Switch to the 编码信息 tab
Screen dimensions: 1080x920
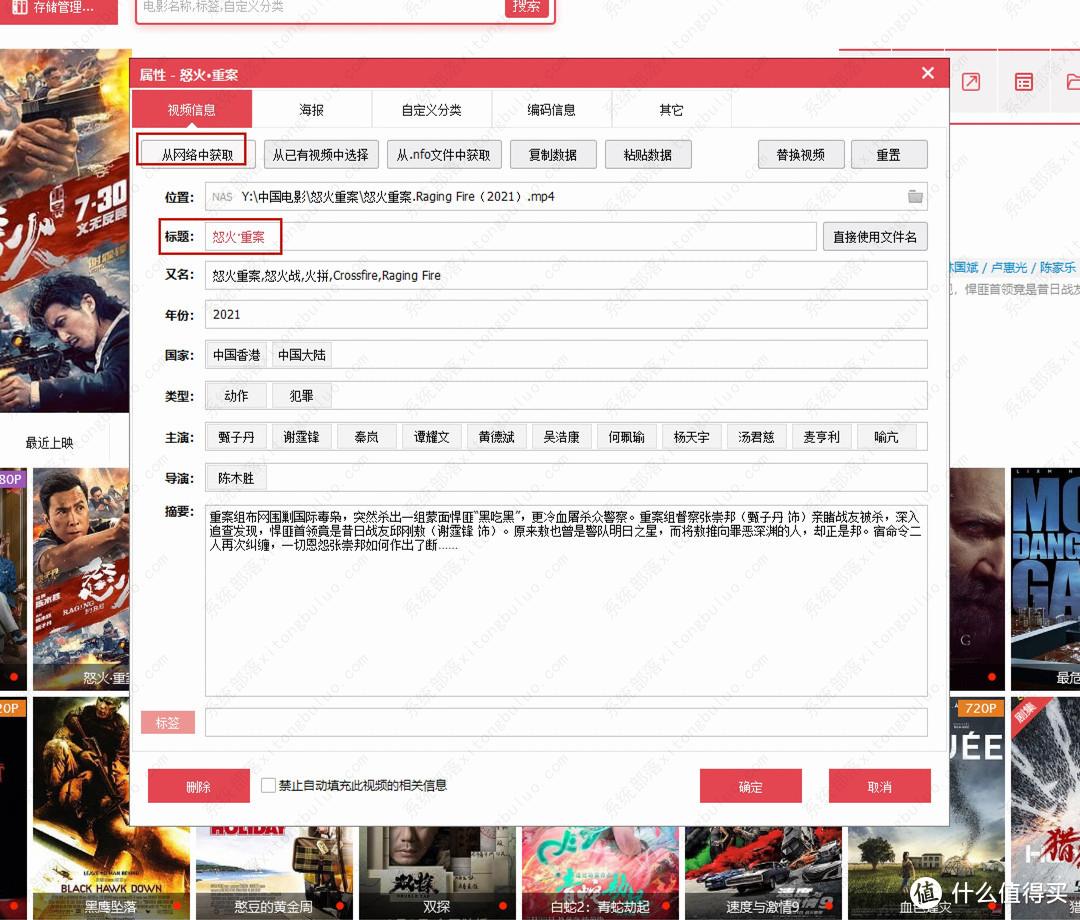pos(551,109)
